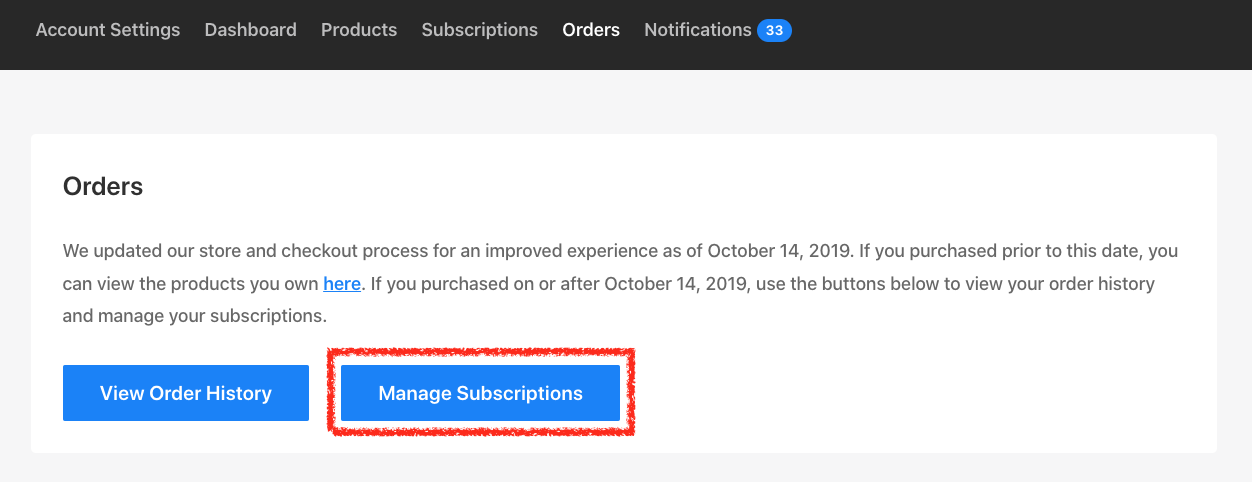Navigate to Dashboard from the top menu
This screenshot has height=482, width=1252.
250,30
